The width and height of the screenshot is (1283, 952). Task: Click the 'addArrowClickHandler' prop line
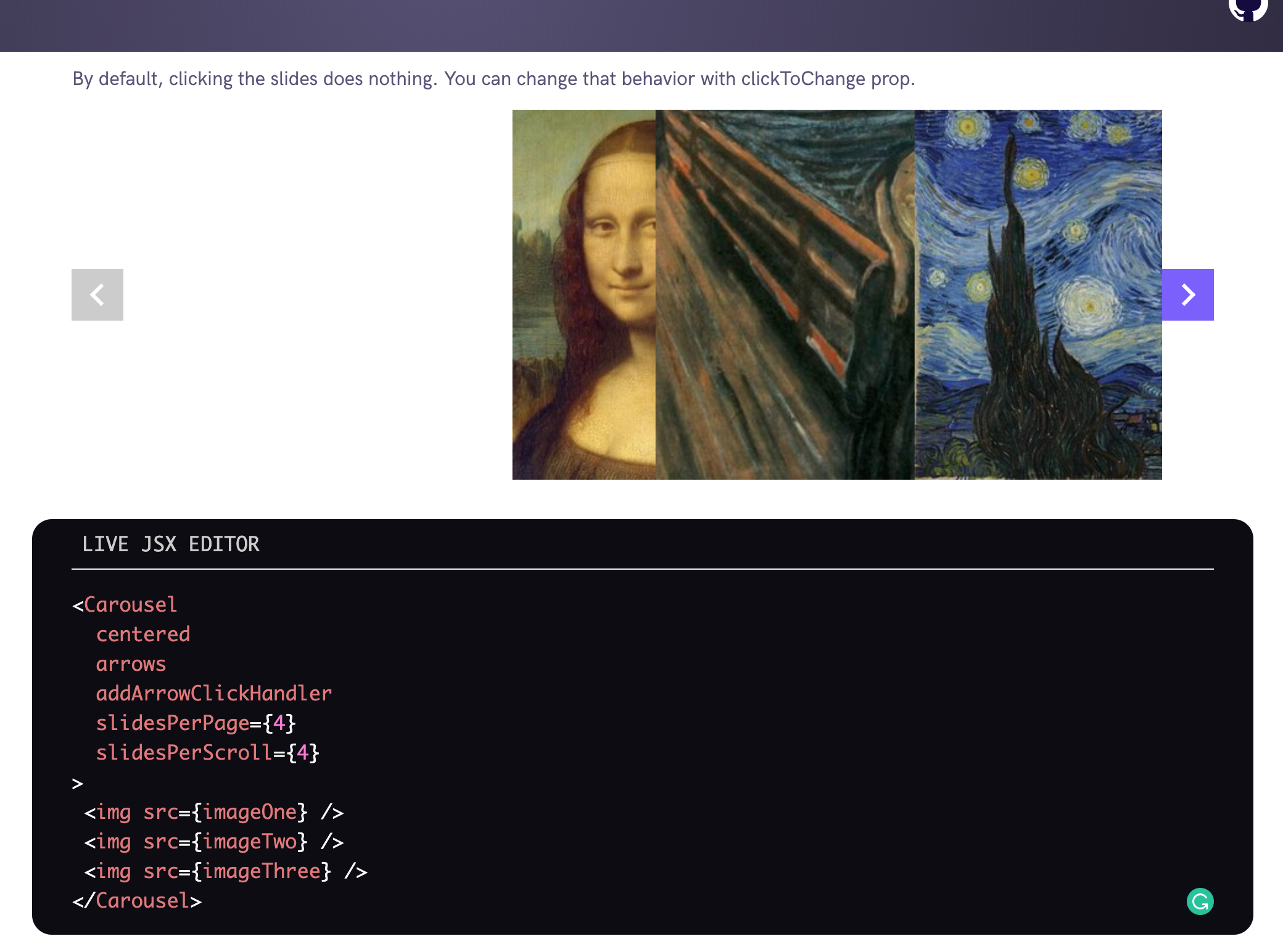[x=214, y=694]
